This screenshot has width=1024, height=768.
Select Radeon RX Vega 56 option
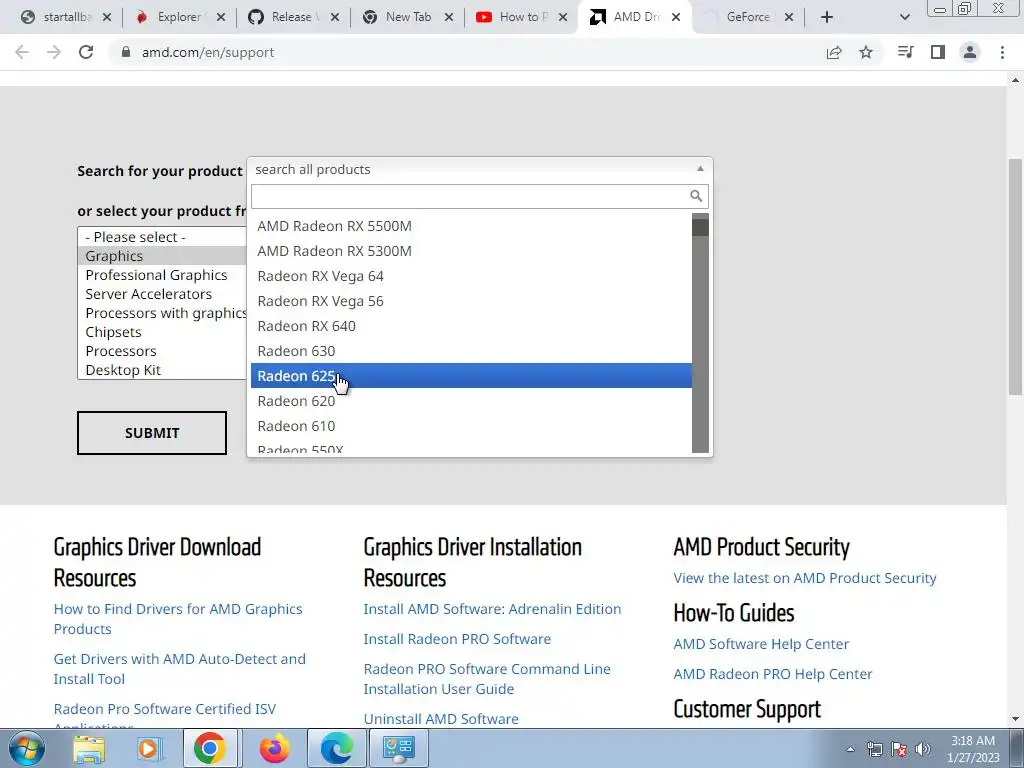click(x=471, y=301)
